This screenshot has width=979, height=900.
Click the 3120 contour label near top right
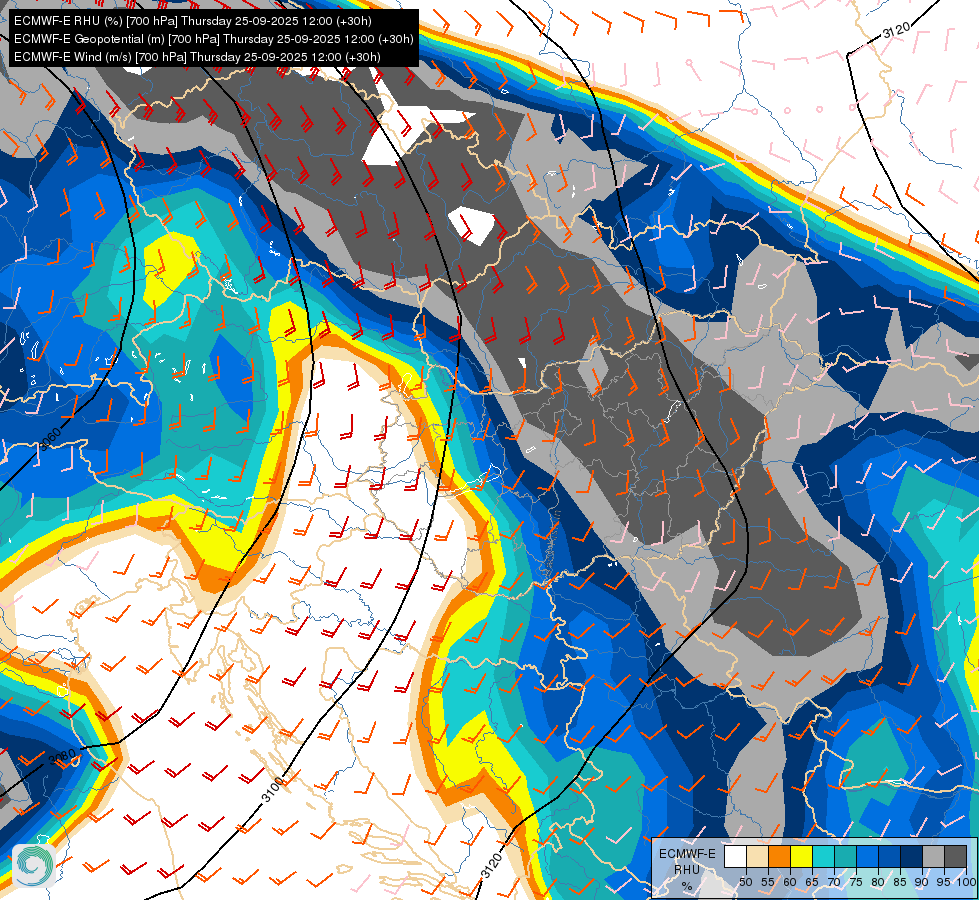[897, 29]
